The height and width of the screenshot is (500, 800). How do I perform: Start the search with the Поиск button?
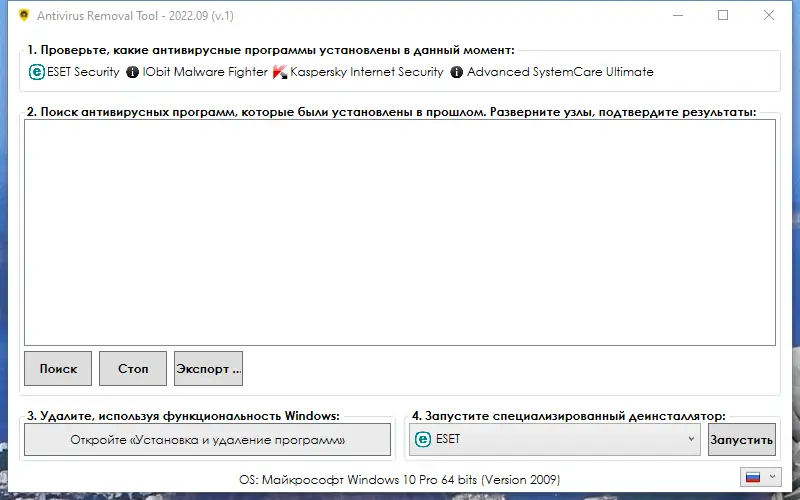(x=58, y=368)
